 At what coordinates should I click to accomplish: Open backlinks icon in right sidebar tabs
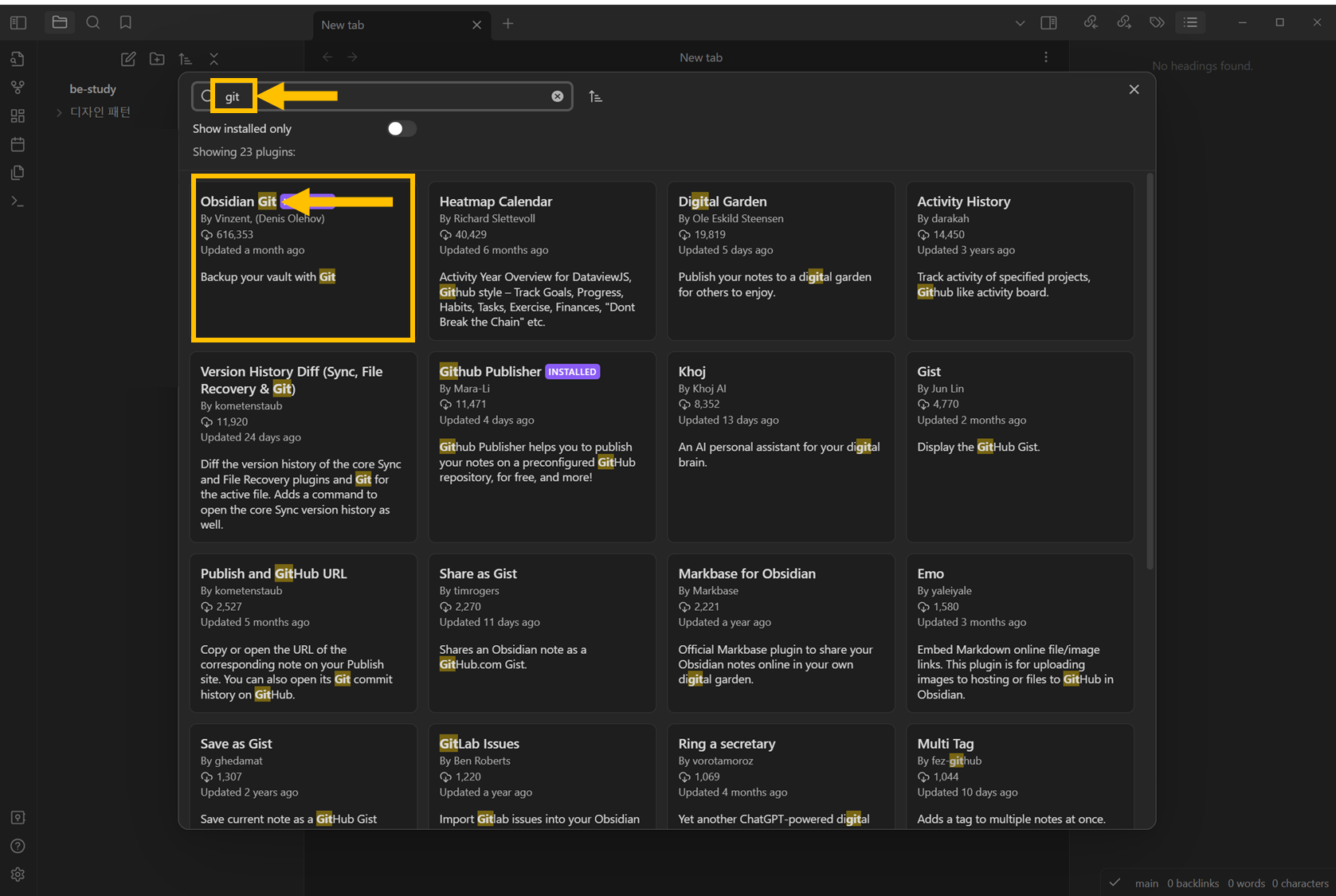pos(1091,22)
